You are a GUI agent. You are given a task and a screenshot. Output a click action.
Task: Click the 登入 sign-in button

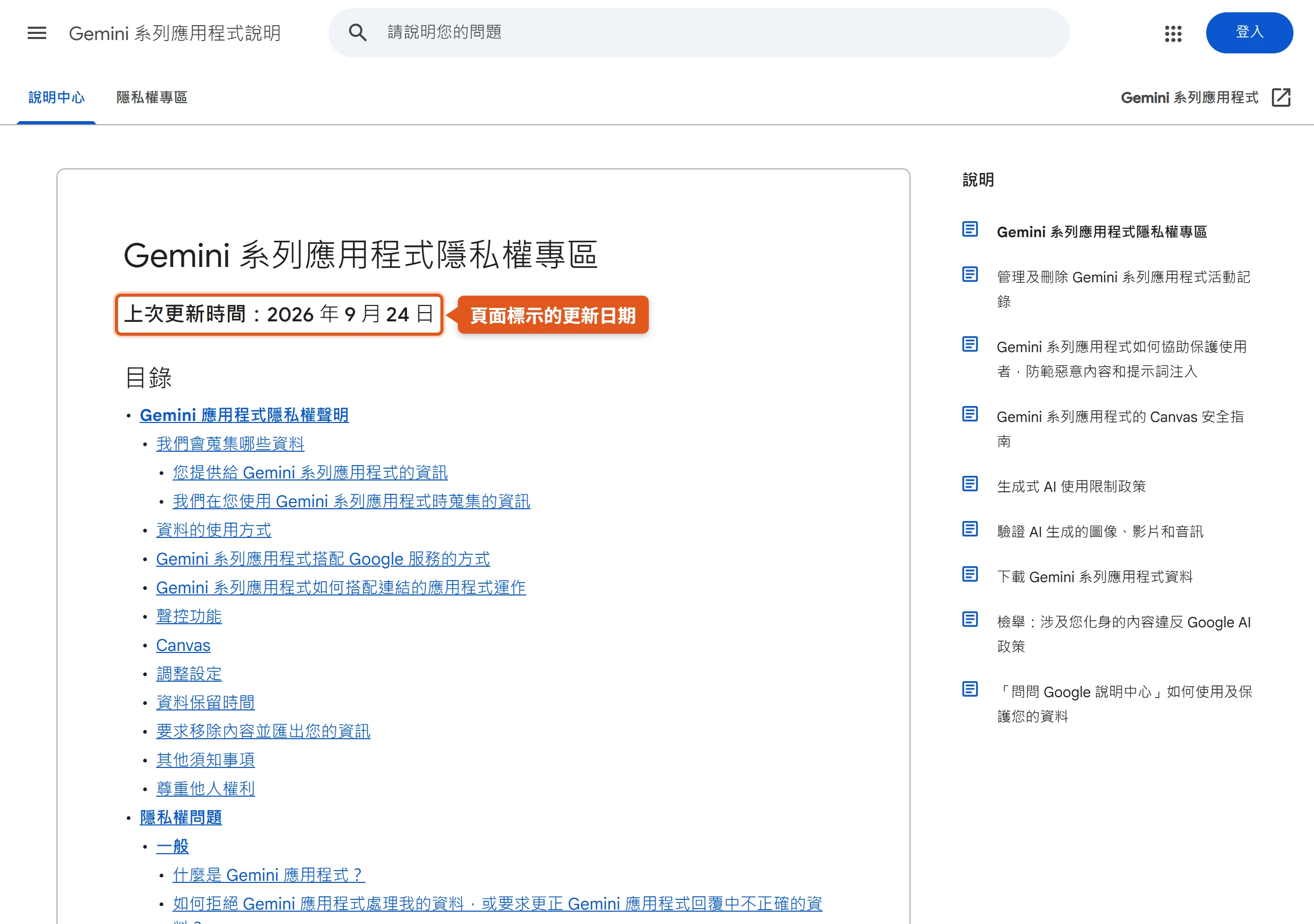pyautogui.click(x=1249, y=33)
